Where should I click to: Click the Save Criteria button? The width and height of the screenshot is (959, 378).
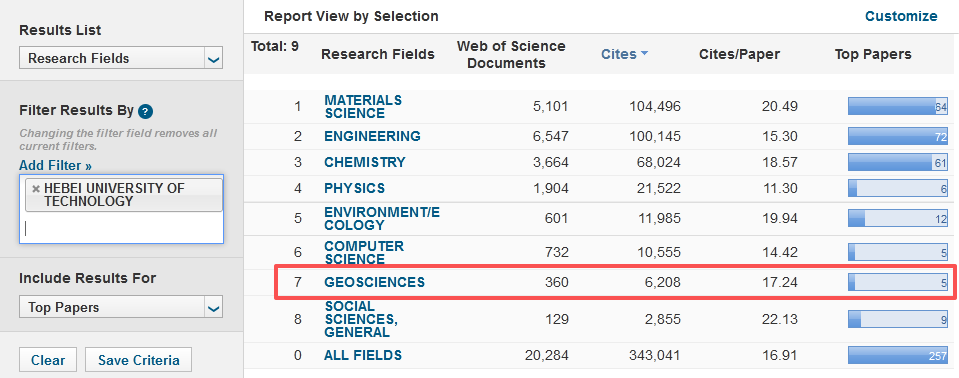tap(138, 360)
